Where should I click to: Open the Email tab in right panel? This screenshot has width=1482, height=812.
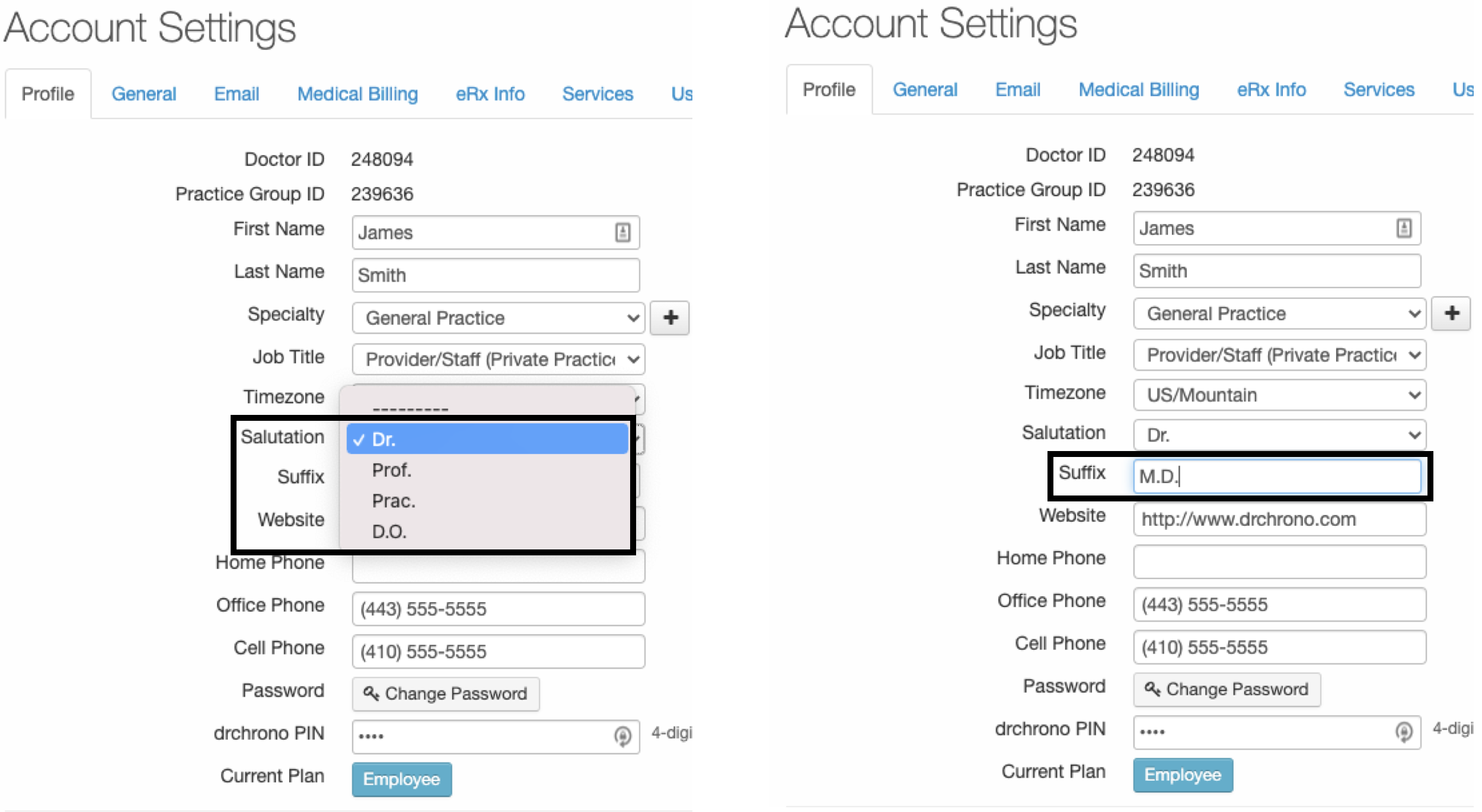point(1018,89)
